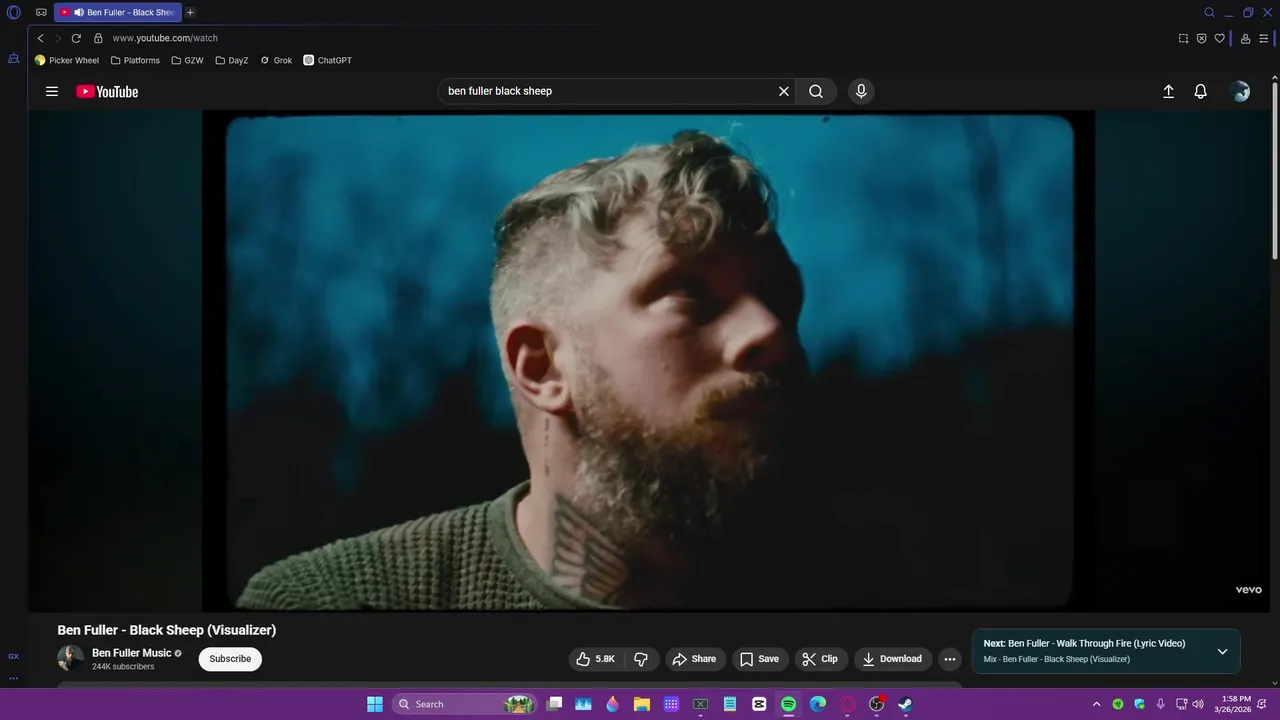Open the Opera GX menu logo

(x=14, y=13)
